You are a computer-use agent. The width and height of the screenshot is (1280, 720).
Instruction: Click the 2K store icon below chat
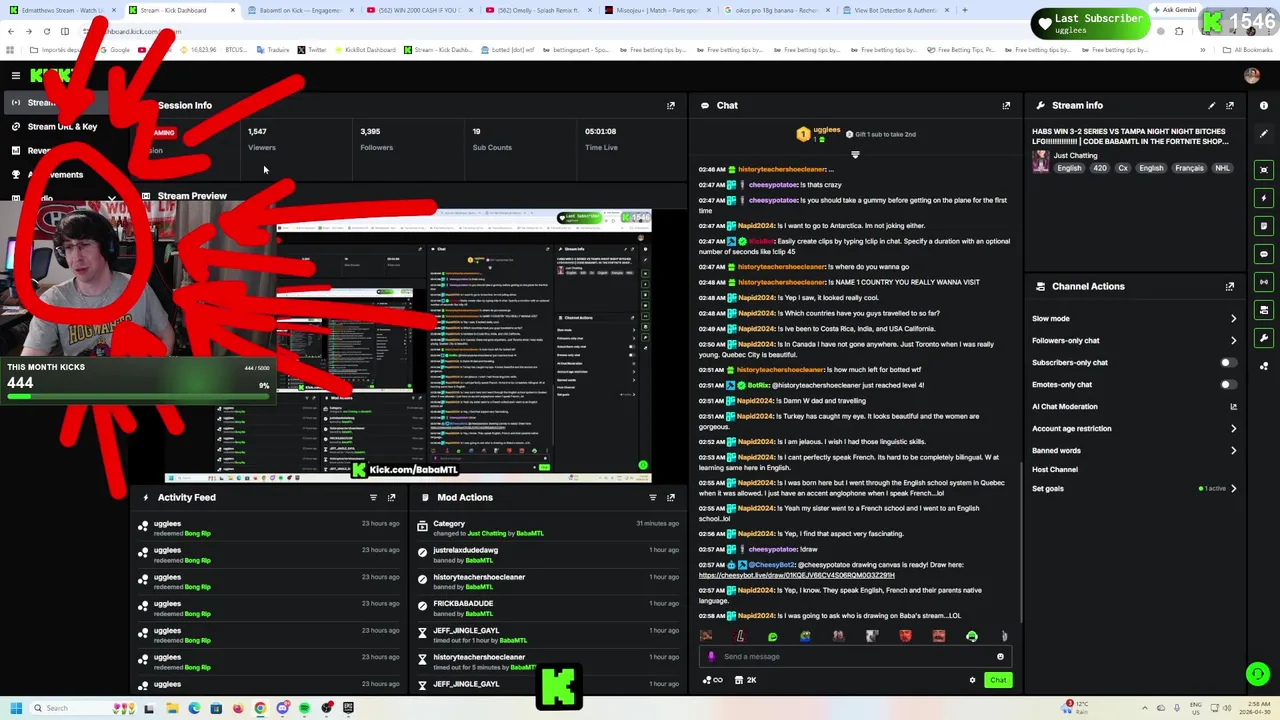click(x=745, y=680)
